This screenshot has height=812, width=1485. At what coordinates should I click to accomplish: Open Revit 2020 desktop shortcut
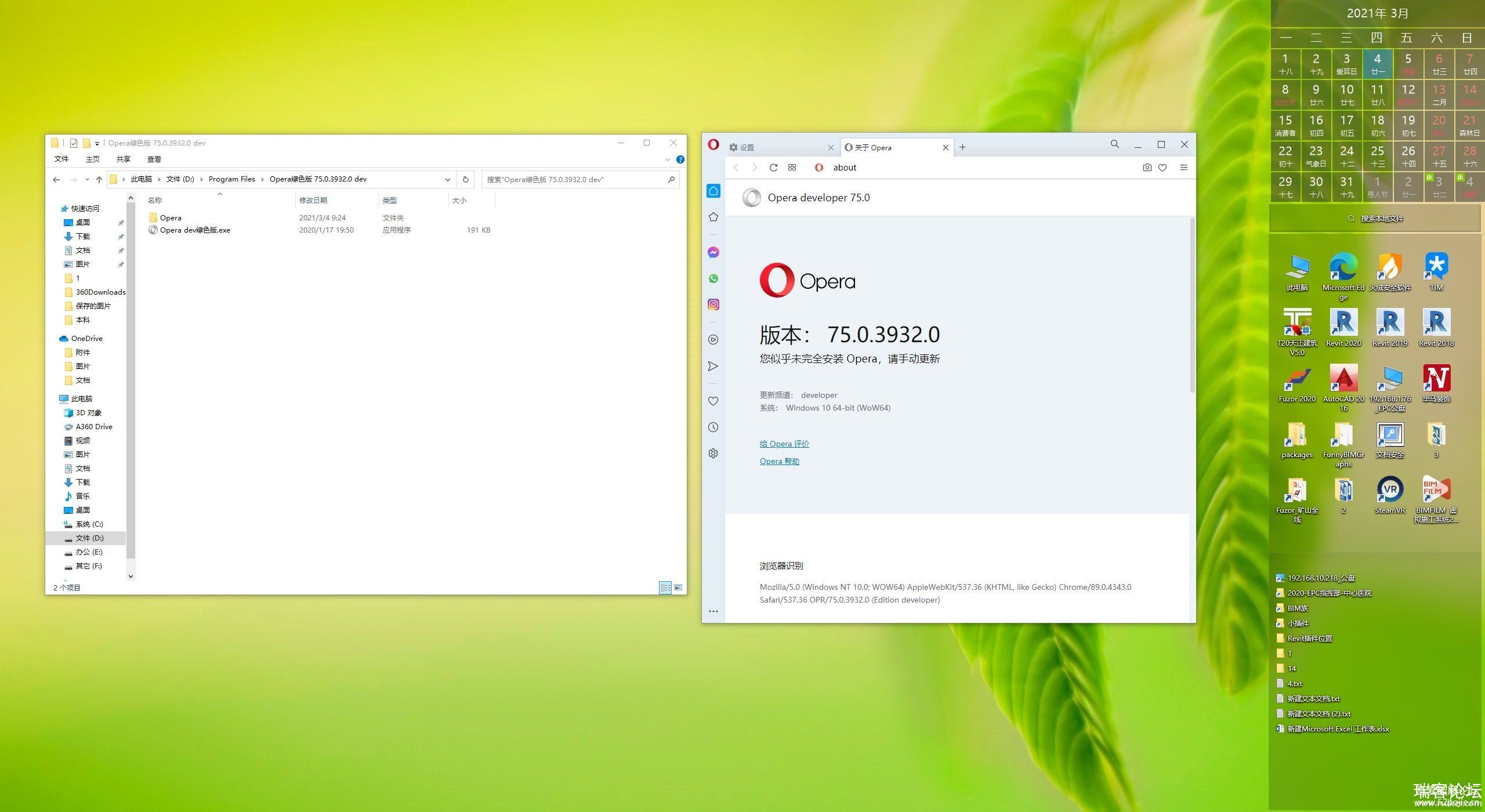tap(1343, 328)
